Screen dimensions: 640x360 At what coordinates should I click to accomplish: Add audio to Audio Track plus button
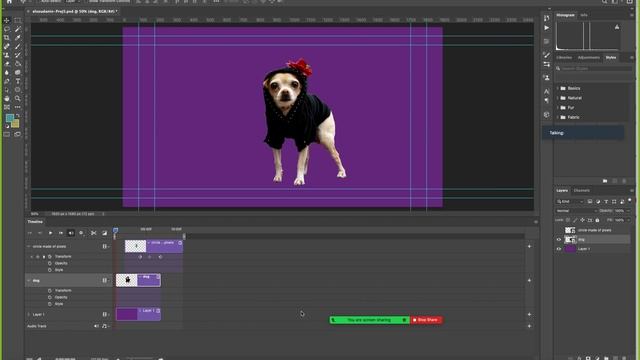click(529, 326)
